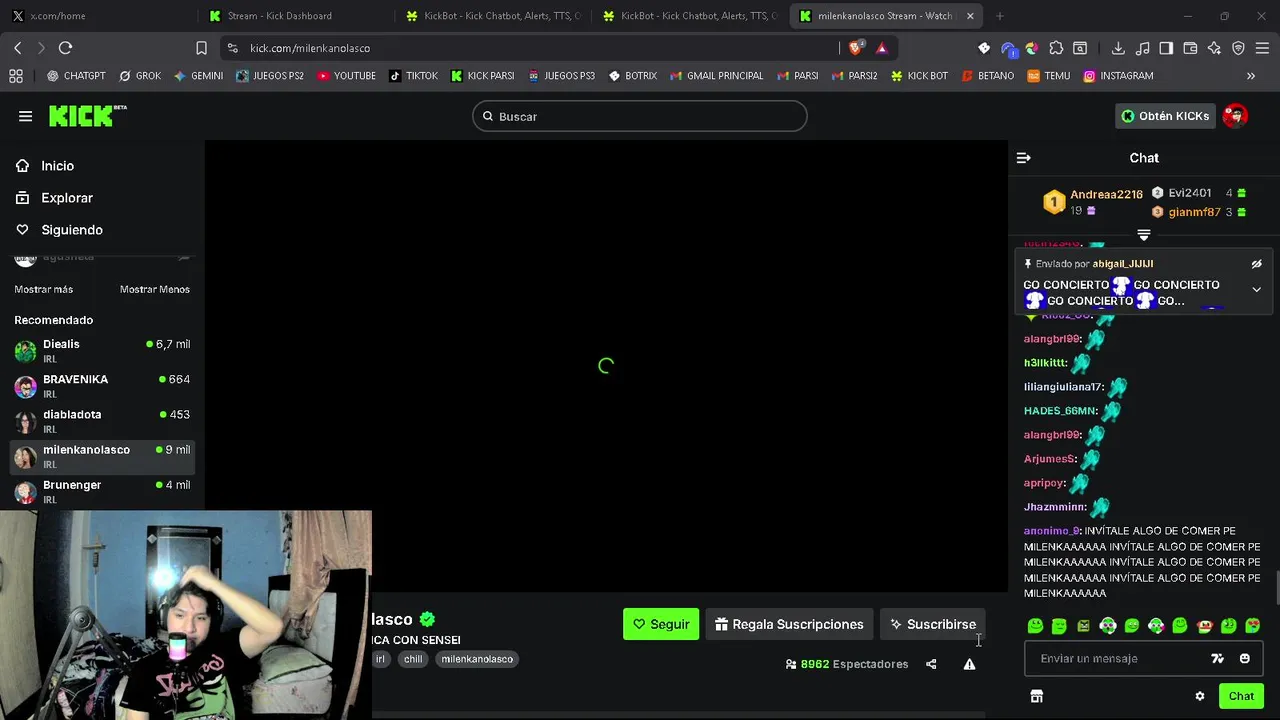Click Mostrar Menos in the sidebar
Image resolution: width=1280 pixels, height=720 pixels.
(x=155, y=289)
